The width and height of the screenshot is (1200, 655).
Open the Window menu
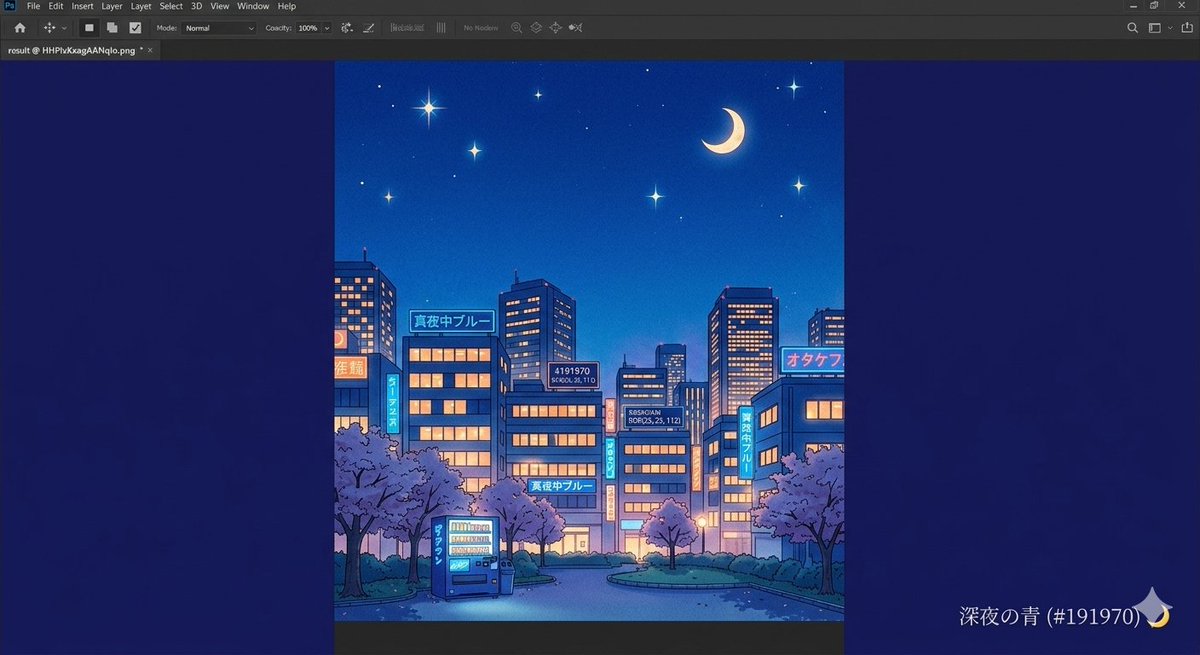pyautogui.click(x=253, y=6)
